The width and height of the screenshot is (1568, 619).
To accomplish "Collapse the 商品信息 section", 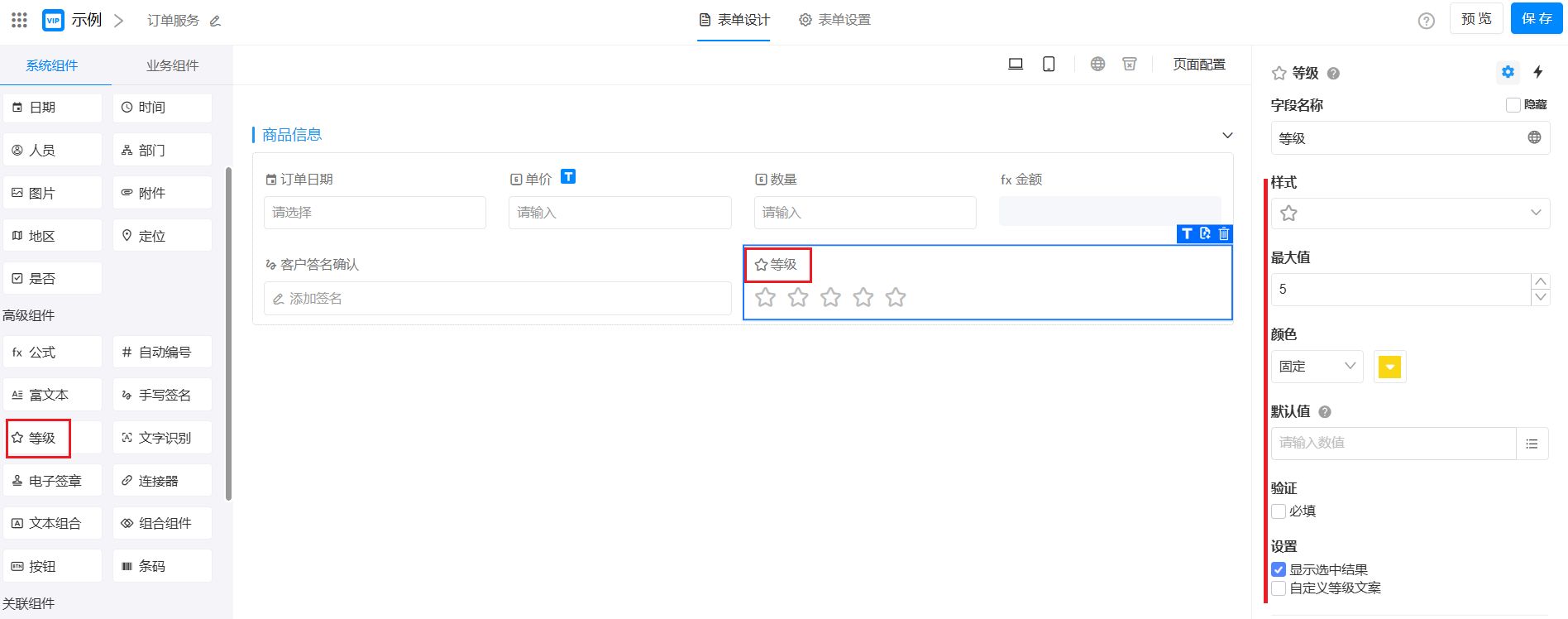I will 1227,136.
